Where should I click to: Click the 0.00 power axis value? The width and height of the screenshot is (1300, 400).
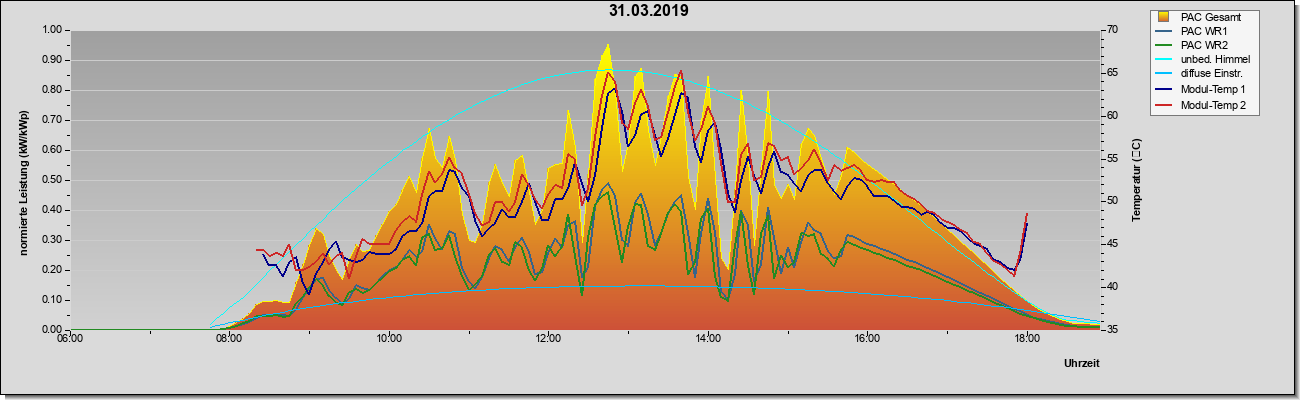52,330
